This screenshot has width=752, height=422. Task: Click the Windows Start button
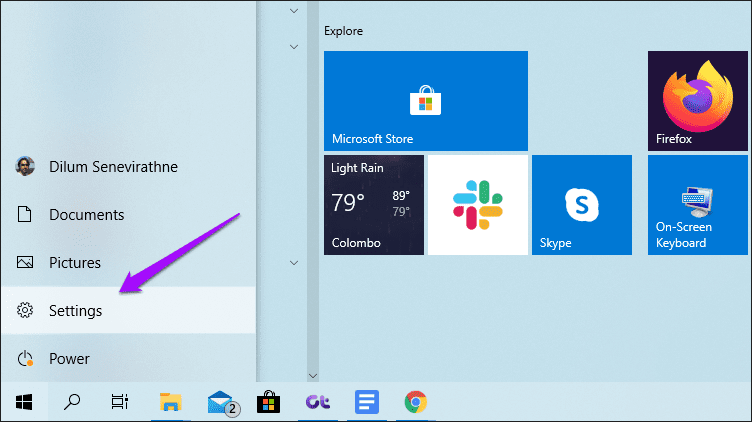24,402
